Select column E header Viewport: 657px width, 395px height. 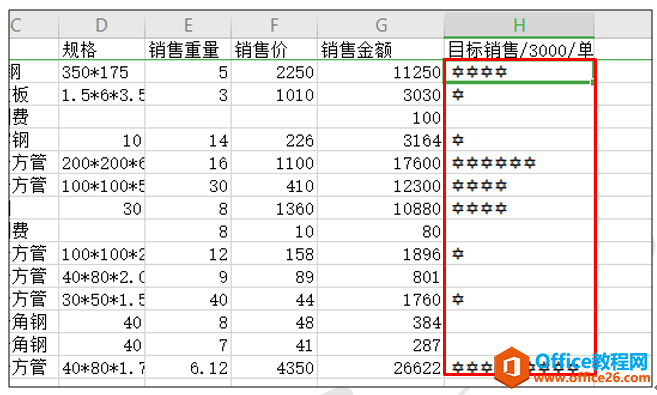point(188,25)
